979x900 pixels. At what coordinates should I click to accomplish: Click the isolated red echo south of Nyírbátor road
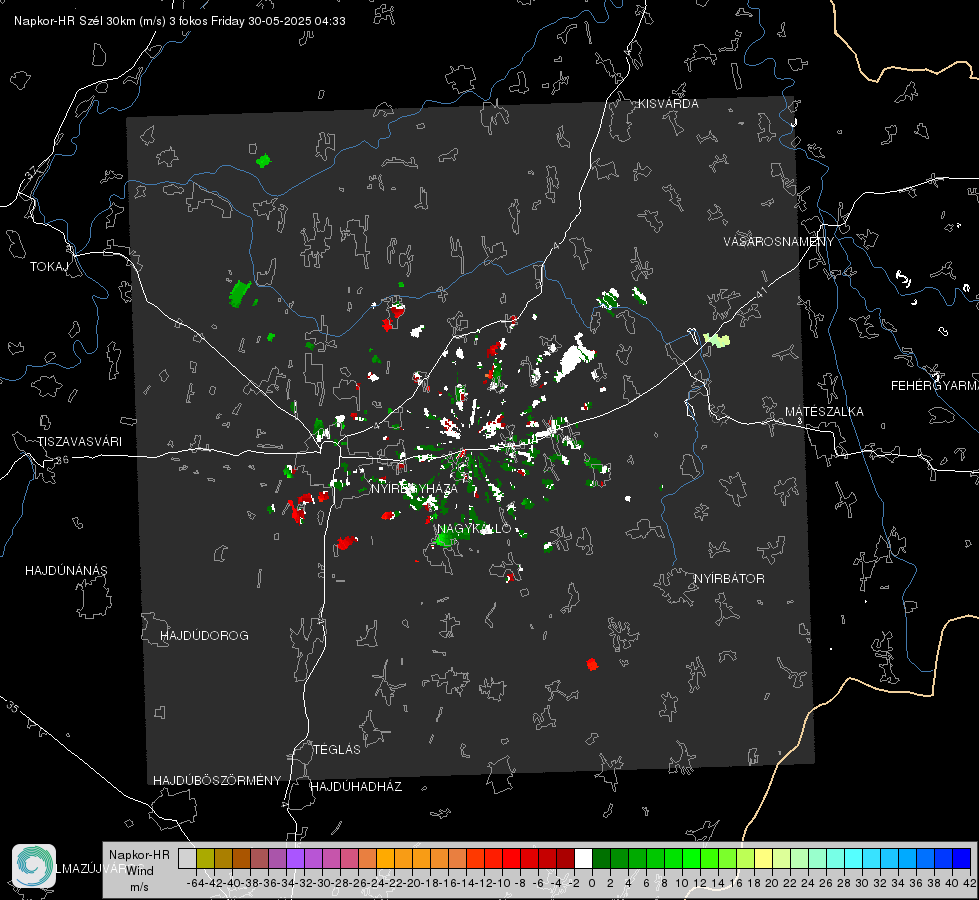tap(592, 665)
